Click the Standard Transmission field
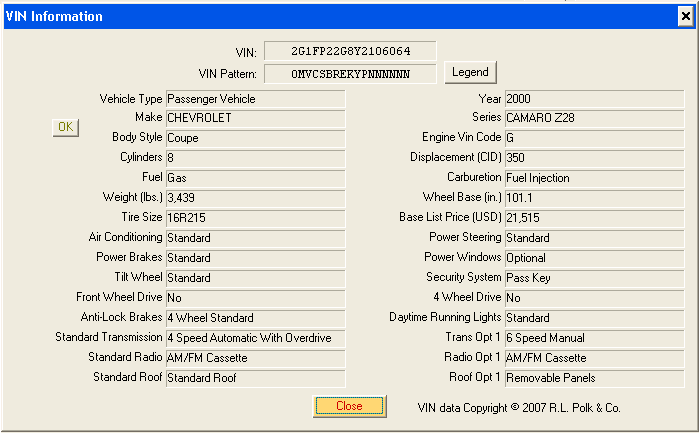The height and width of the screenshot is (433, 699). (255, 338)
